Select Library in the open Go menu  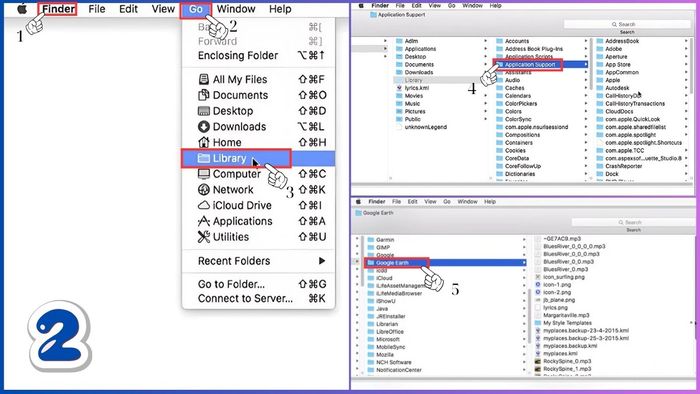click(x=258, y=158)
